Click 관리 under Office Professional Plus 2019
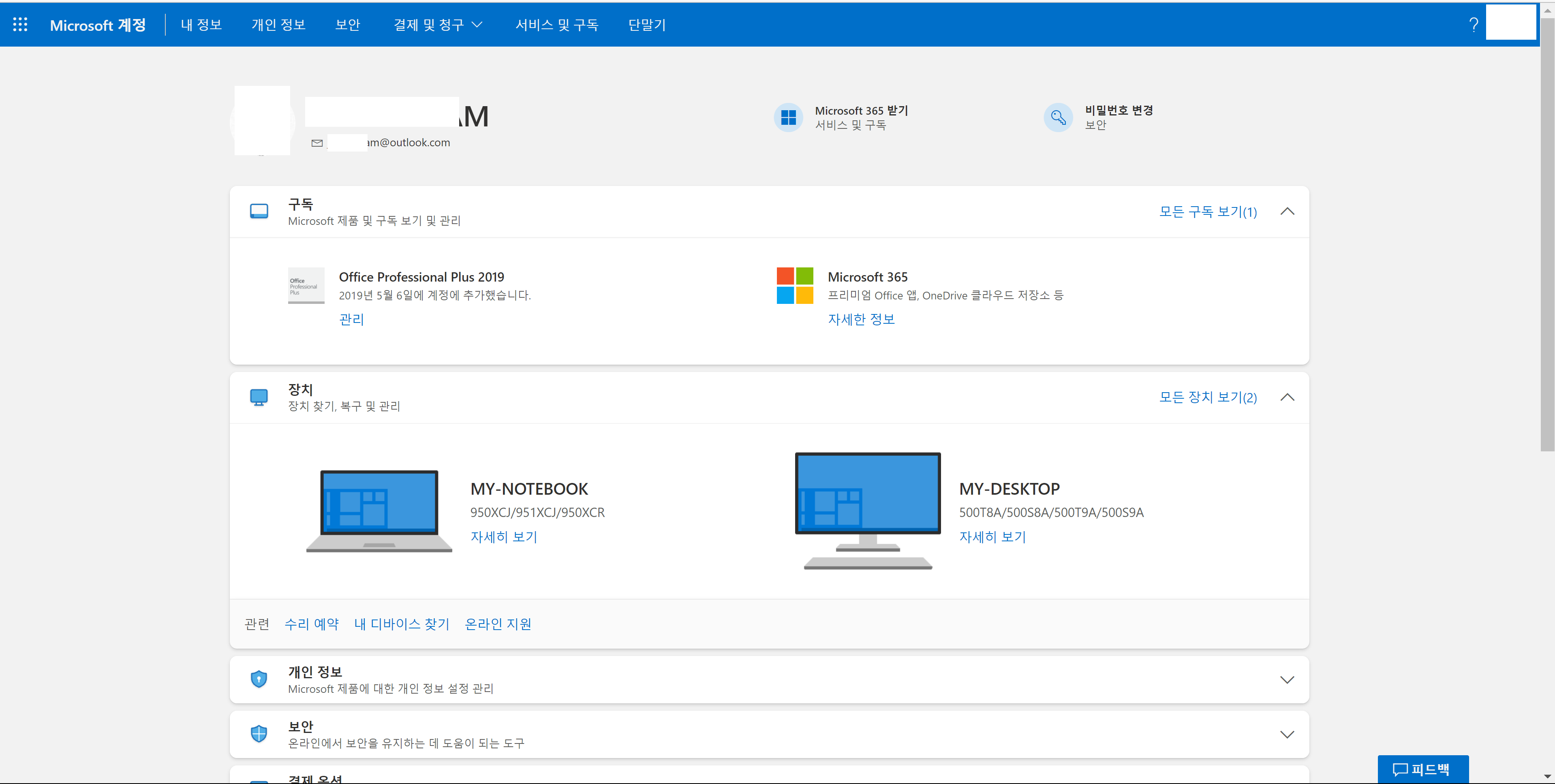1555x784 pixels. pos(351,319)
